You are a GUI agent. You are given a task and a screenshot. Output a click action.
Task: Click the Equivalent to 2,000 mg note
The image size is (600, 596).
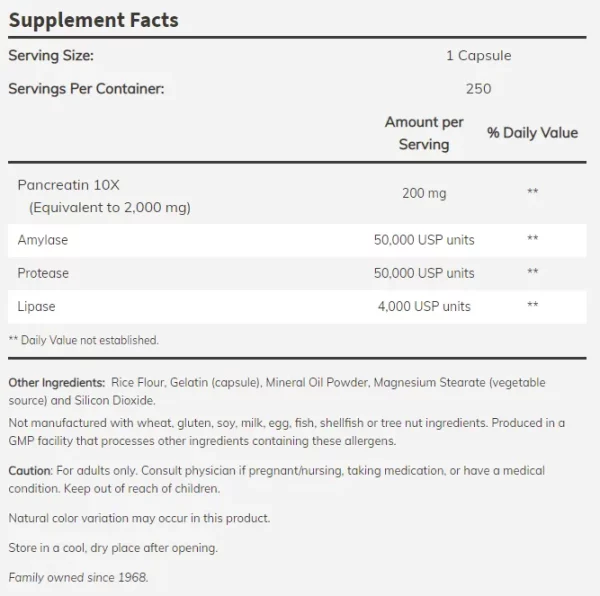110,207
